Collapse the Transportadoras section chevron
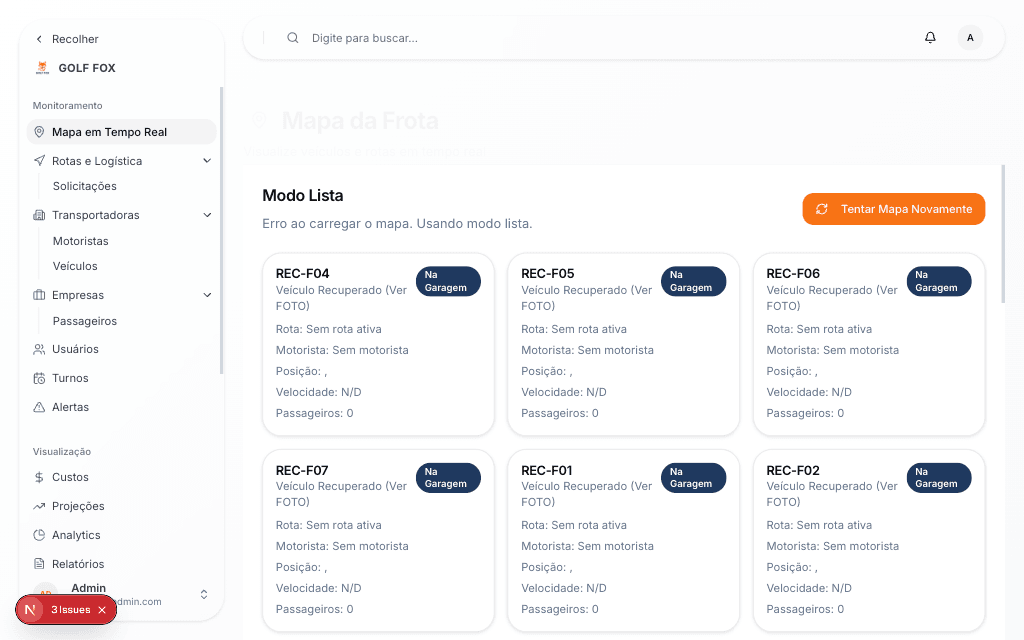Viewport: 1024px width, 640px height. coord(207,214)
